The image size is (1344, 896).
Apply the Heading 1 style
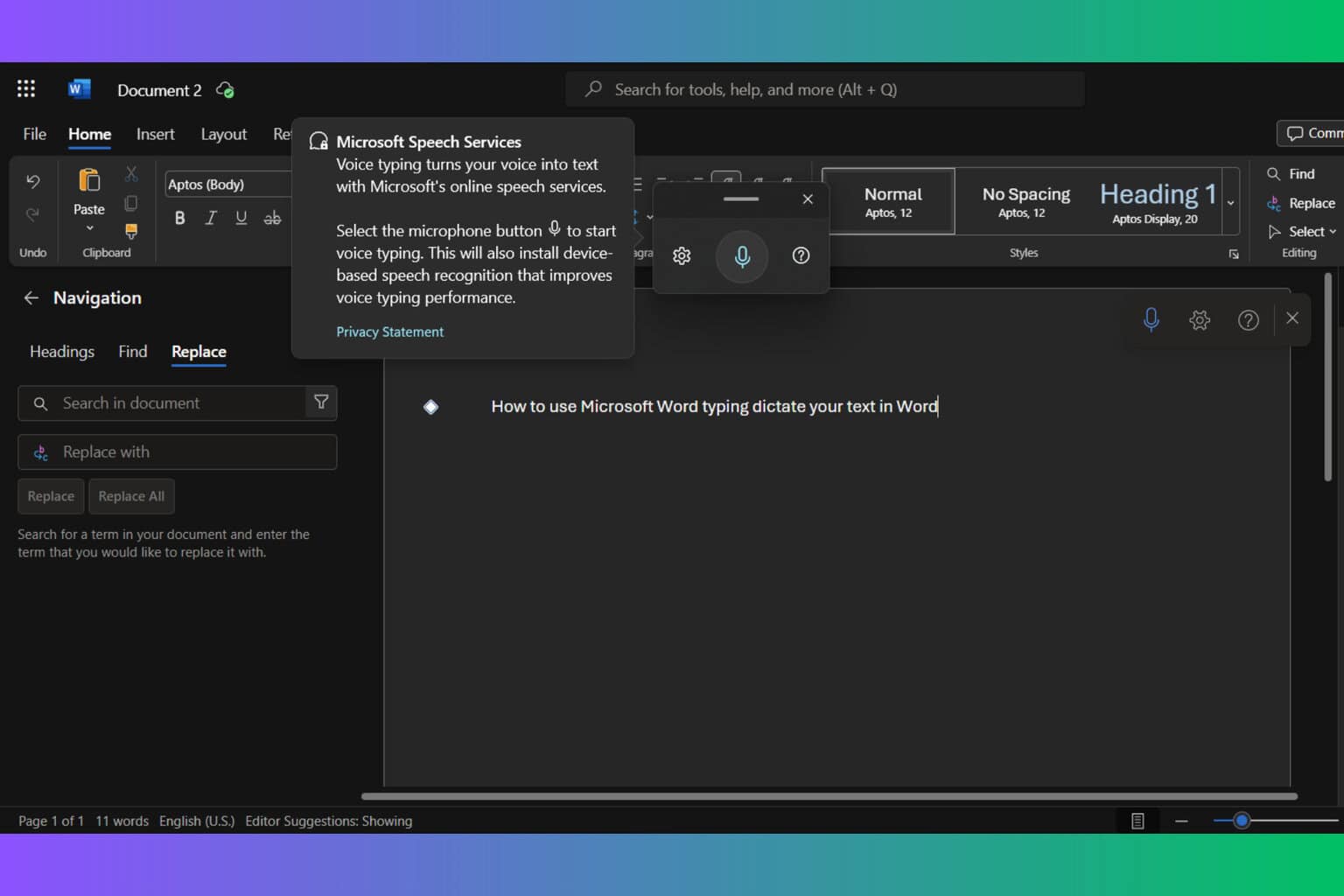tap(1158, 201)
